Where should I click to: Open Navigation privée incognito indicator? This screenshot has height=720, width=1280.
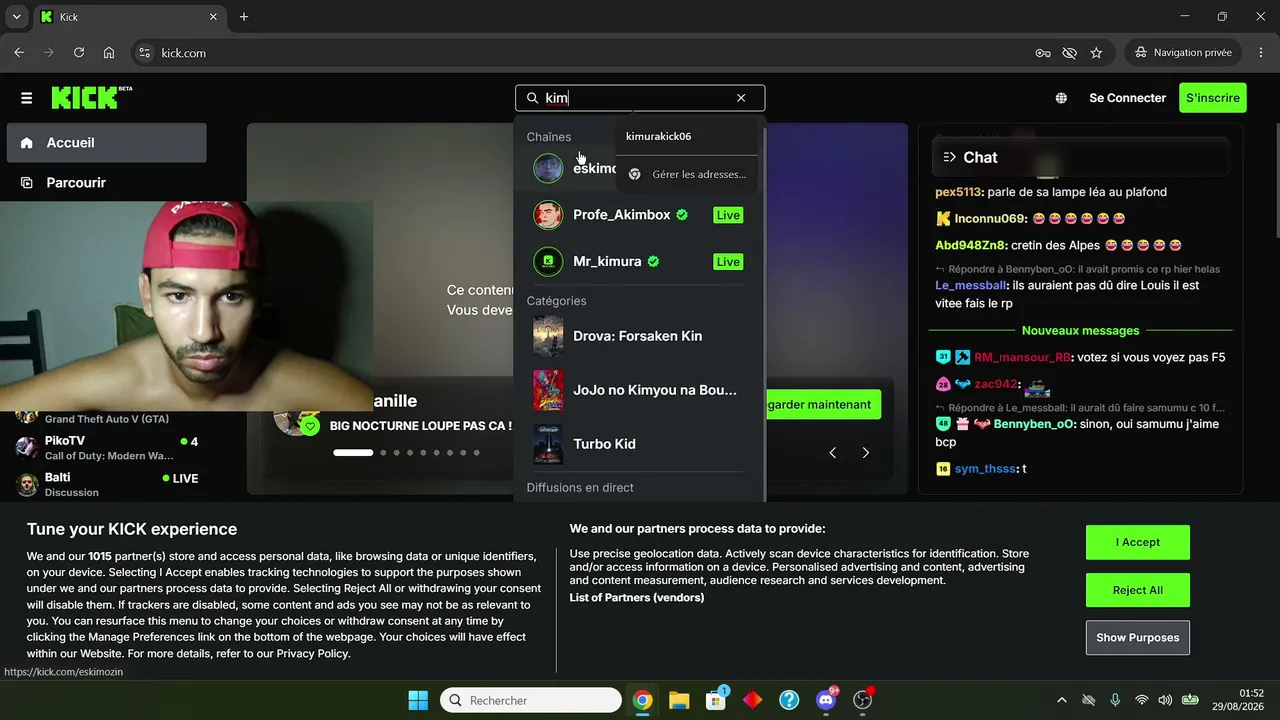[x=1184, y=53]
